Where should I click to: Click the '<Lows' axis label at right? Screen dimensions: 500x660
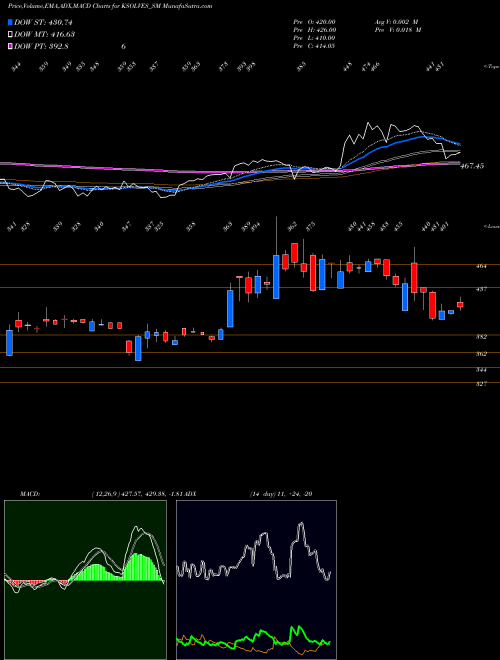pyautogui.click(x=491, y=226)
